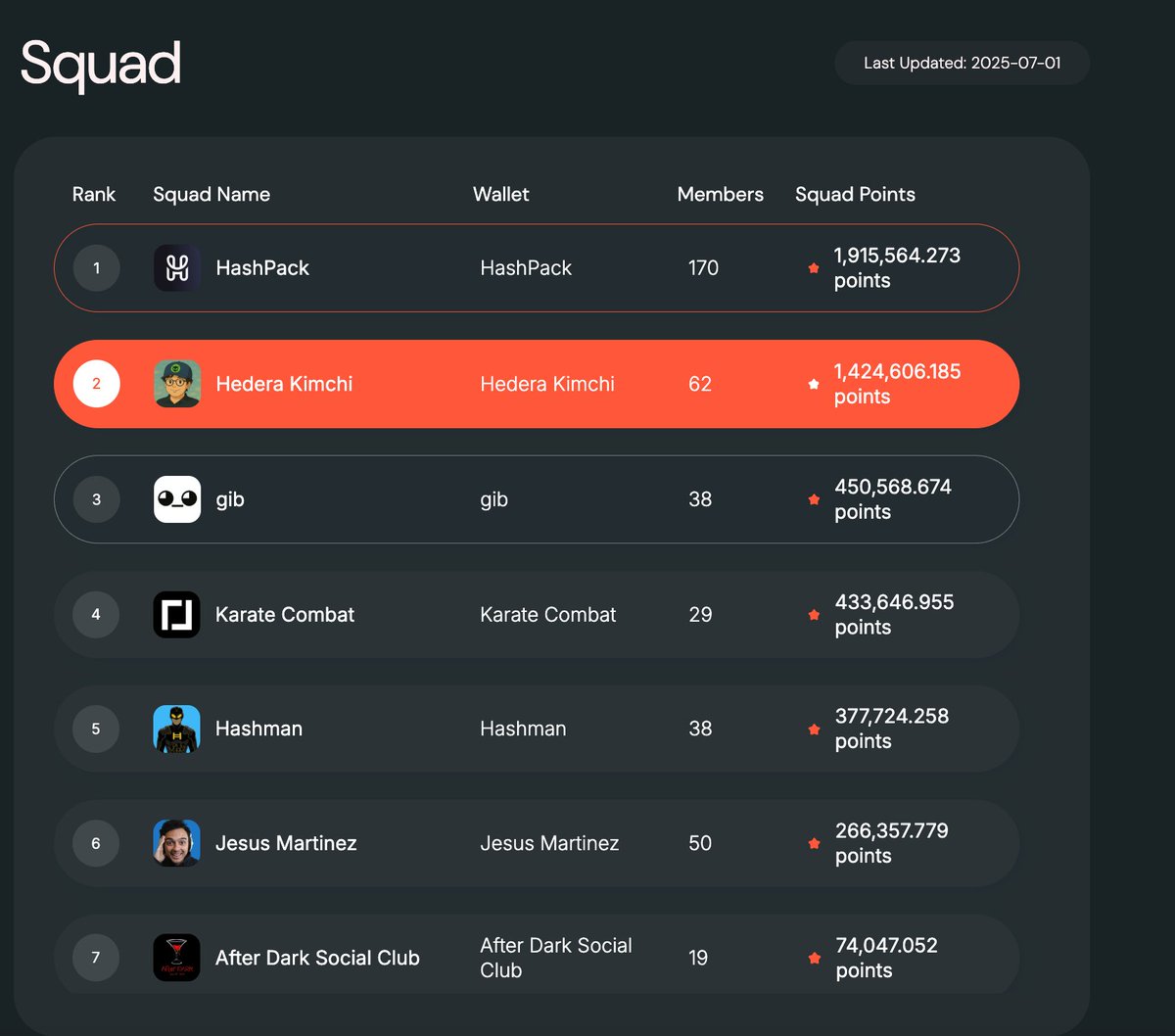The height and width of the screenshot is (1036, 1175).
Task: Click the Karate Combat logo icon
Action: click(177, 615)
